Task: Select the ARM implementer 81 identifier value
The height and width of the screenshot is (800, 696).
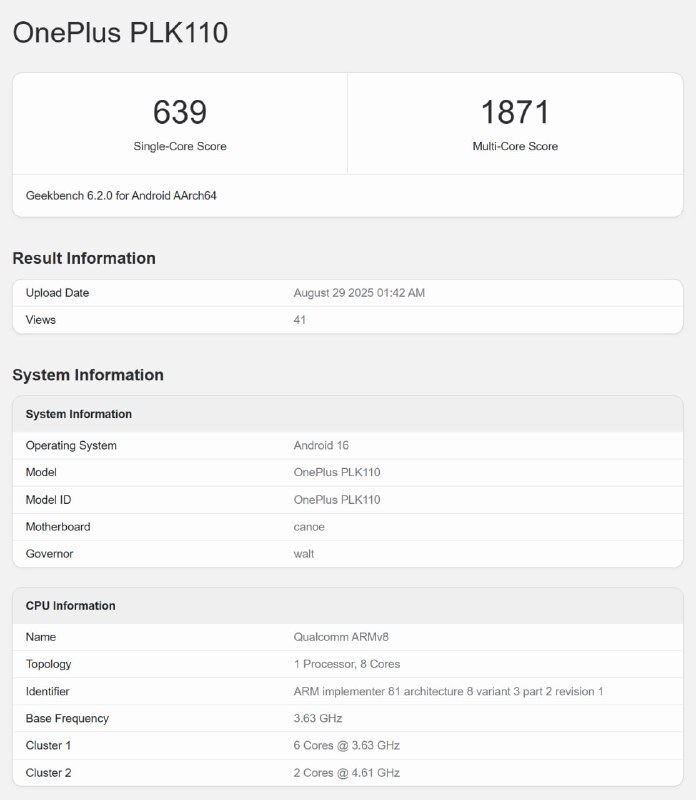Action: click(448, 692)
